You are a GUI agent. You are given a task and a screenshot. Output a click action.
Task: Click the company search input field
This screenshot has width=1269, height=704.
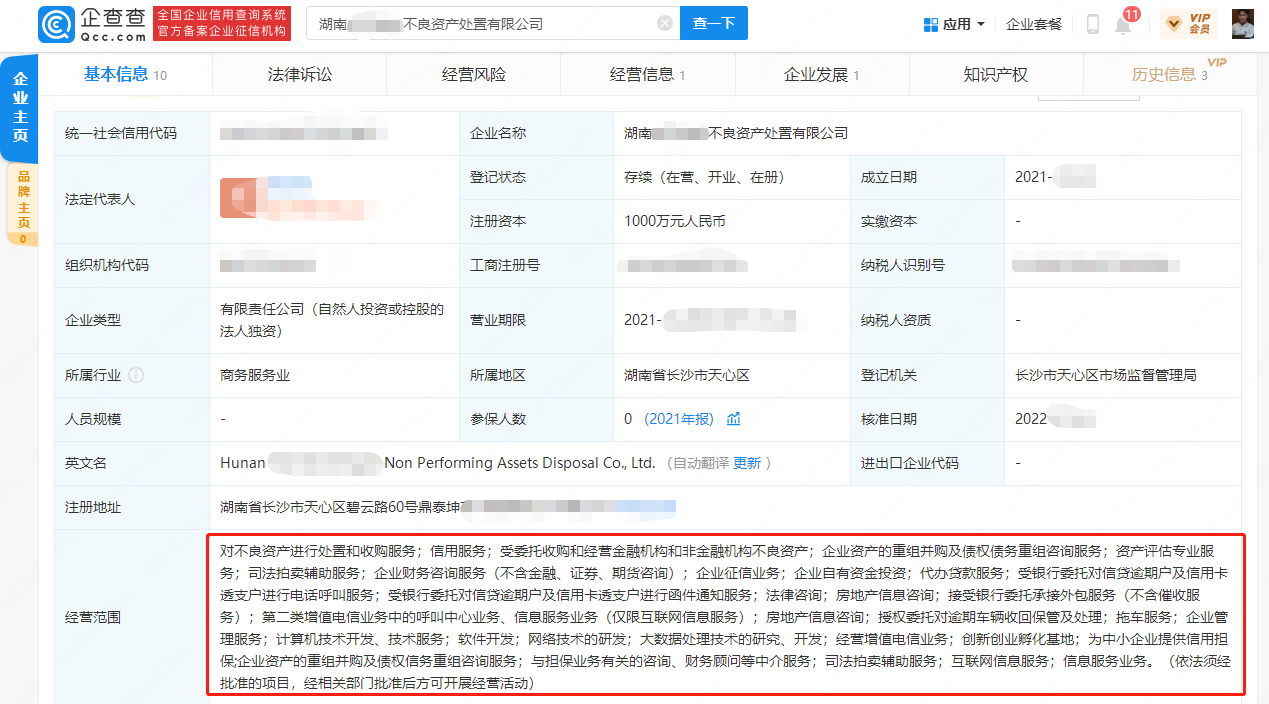[x=450, y=22]
